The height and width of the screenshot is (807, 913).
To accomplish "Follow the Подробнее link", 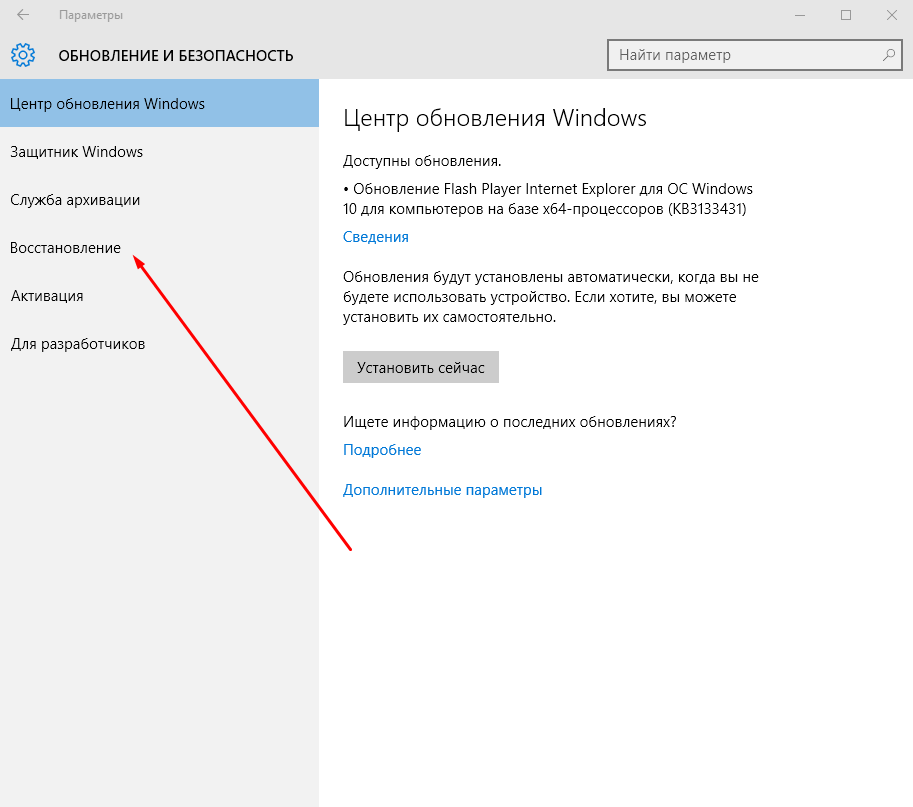I will (382, 450).
